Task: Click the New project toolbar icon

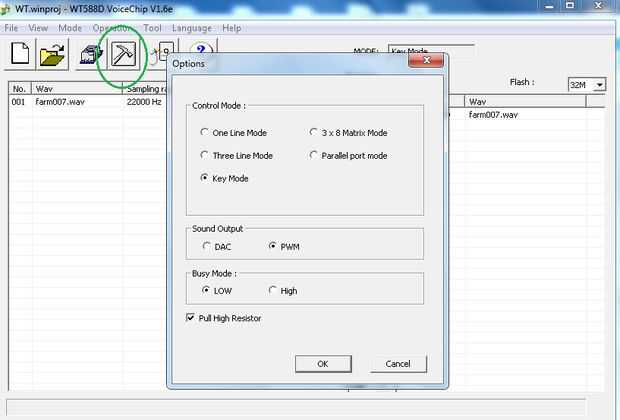Action: point(20,54)
